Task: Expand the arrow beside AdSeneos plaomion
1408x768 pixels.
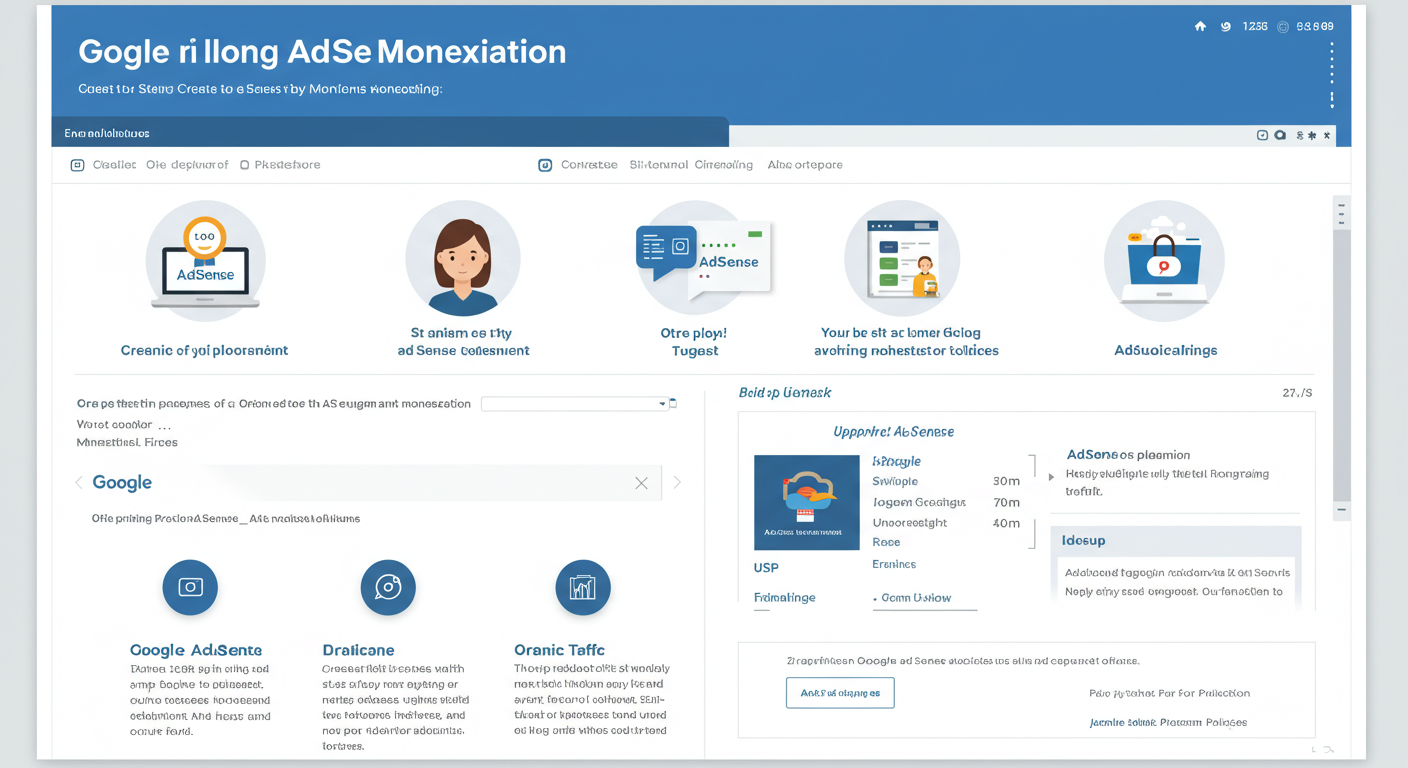Action: point(1051,477)
